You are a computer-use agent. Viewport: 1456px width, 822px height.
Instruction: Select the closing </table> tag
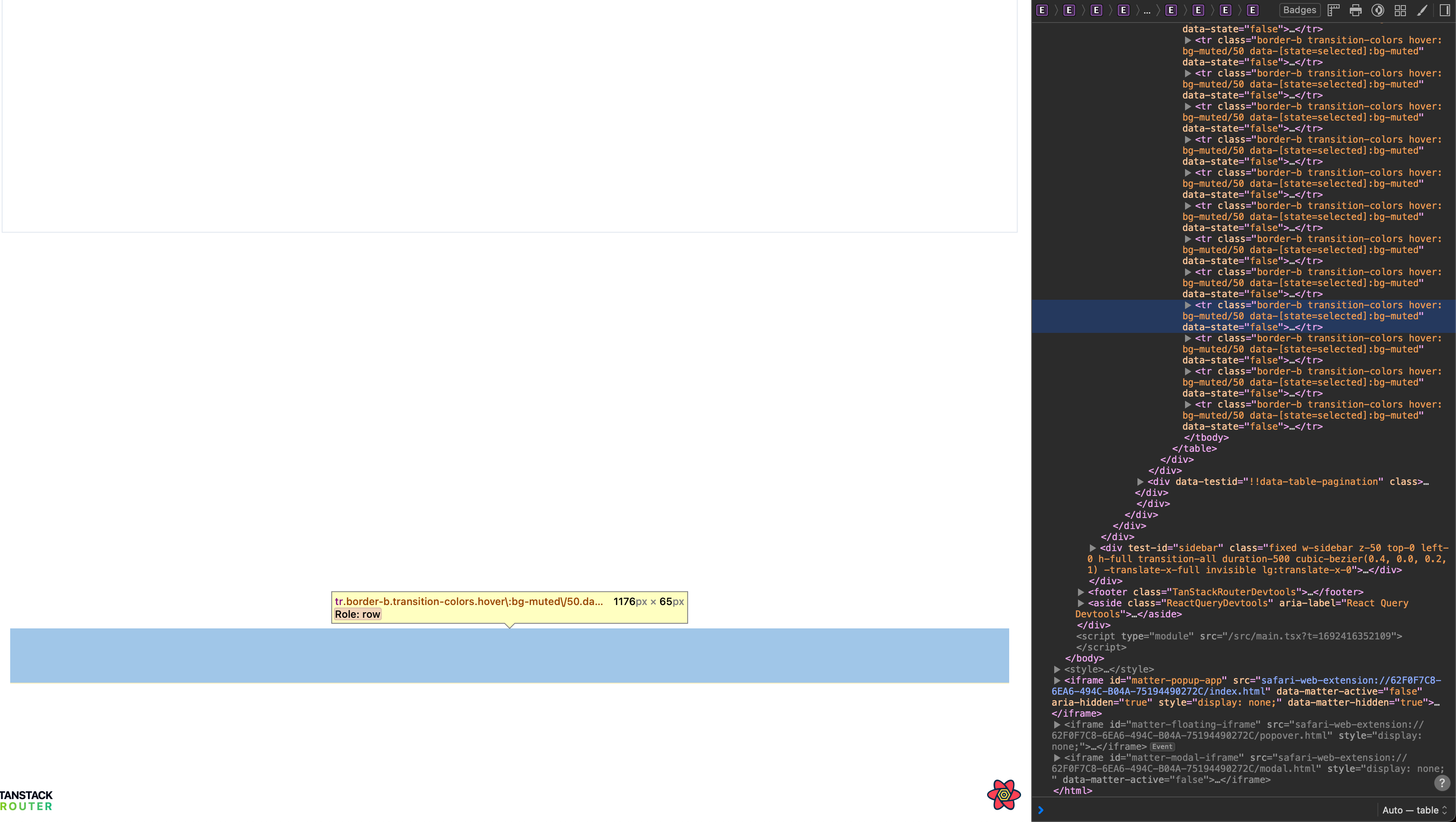[x=1194, y=448]
